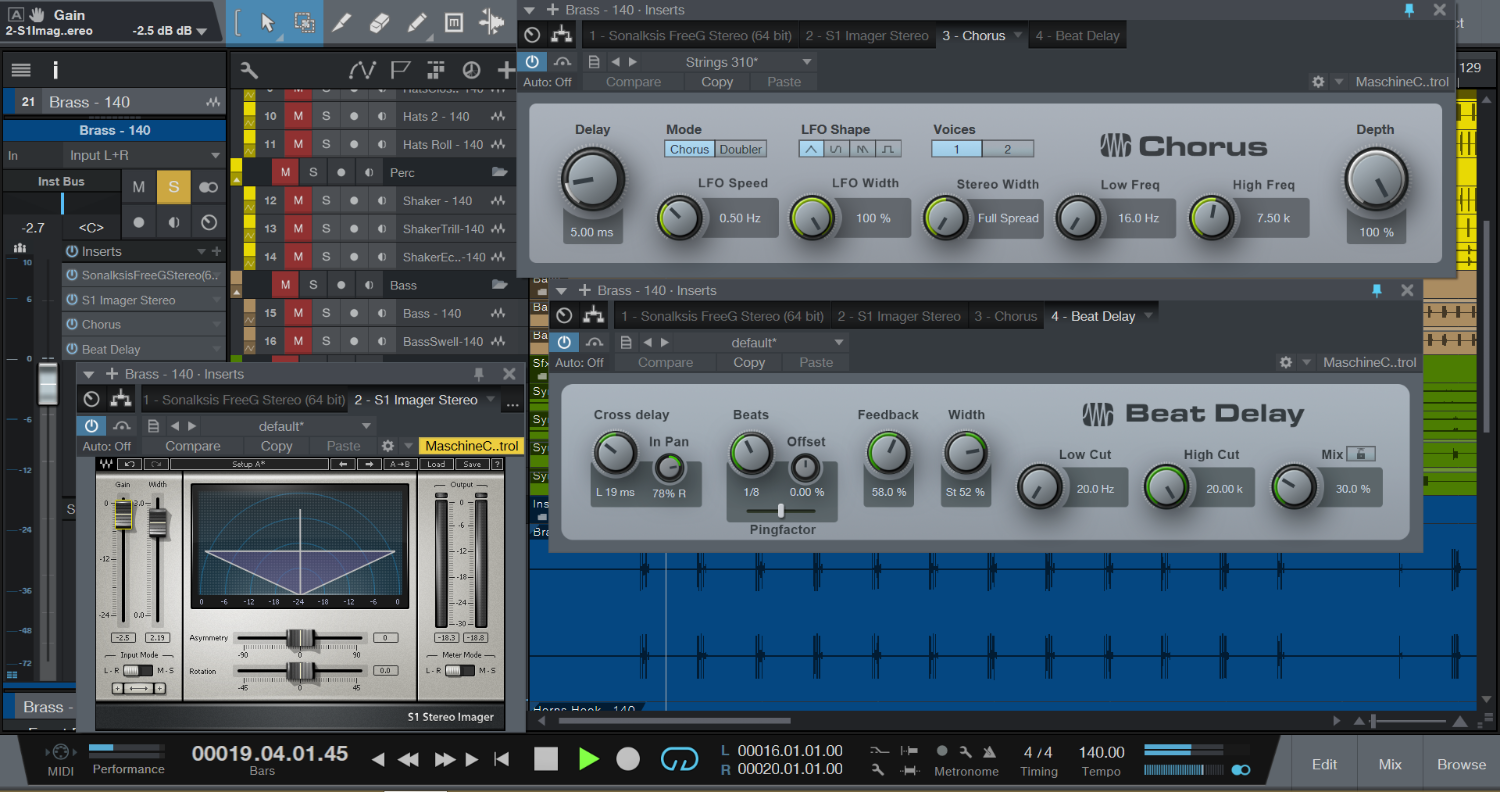Open Beat Delay window settings gear
Screen dimensions: 1500x792
[1286, 363]
